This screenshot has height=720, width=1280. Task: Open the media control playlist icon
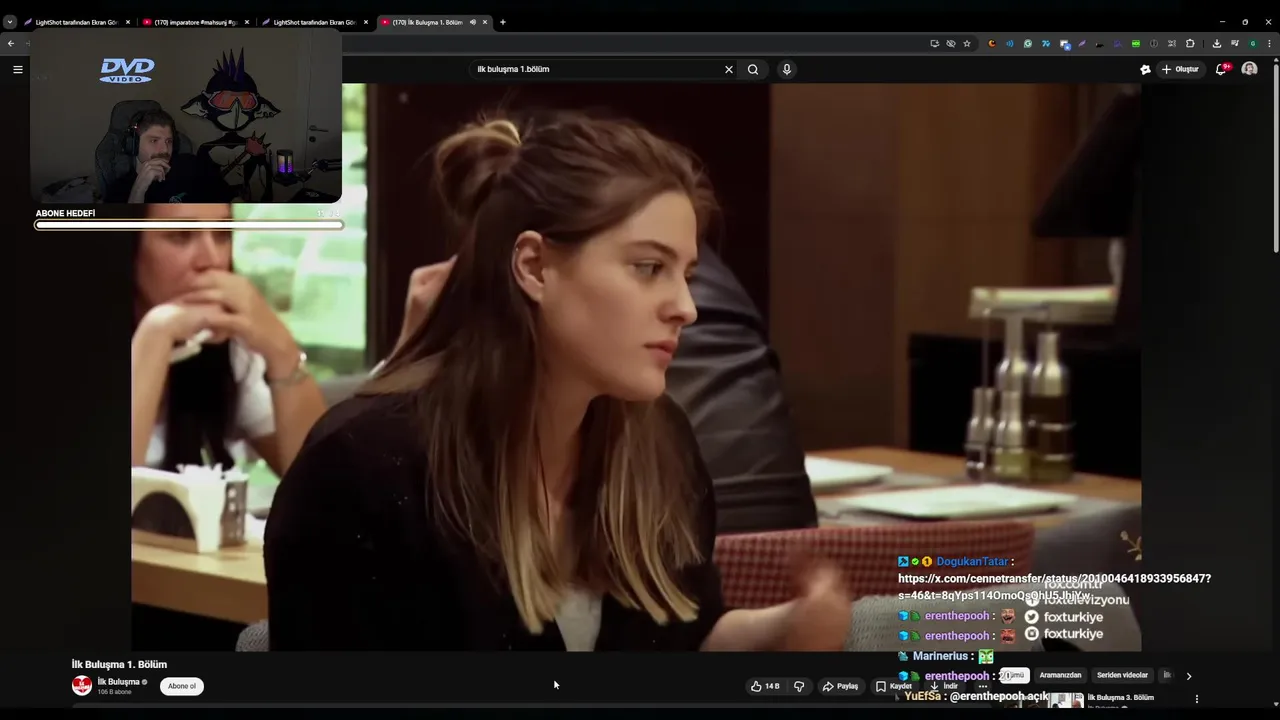coord(1235,43)
